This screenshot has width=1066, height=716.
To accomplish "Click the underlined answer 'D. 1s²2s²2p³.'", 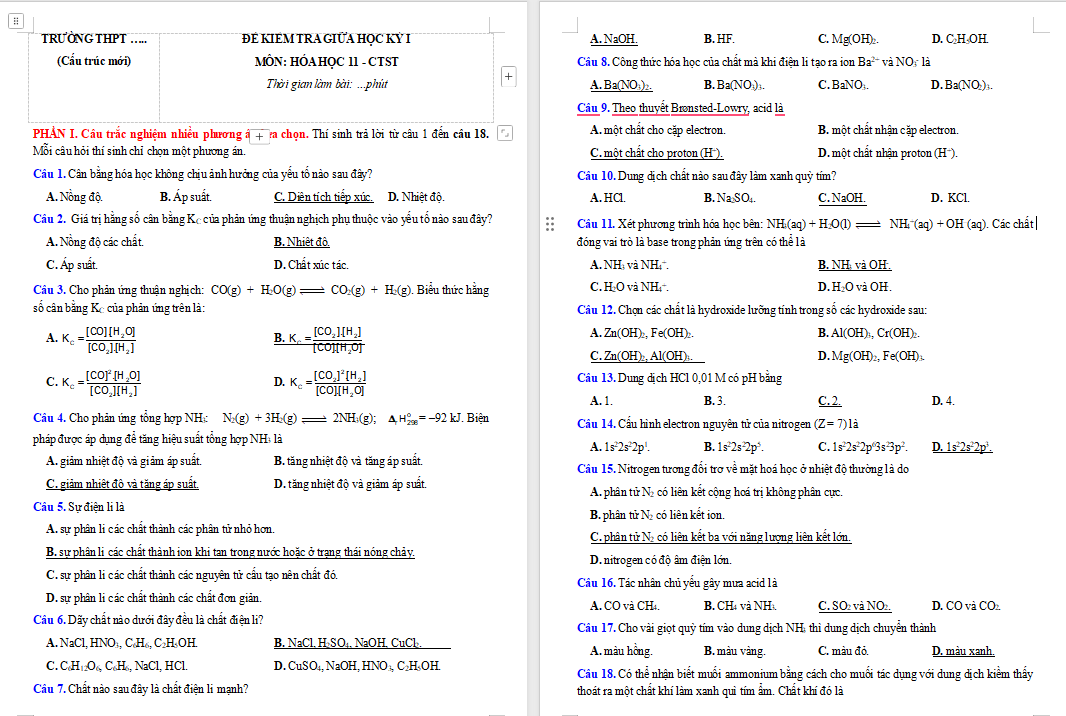I will pos(962,447).
